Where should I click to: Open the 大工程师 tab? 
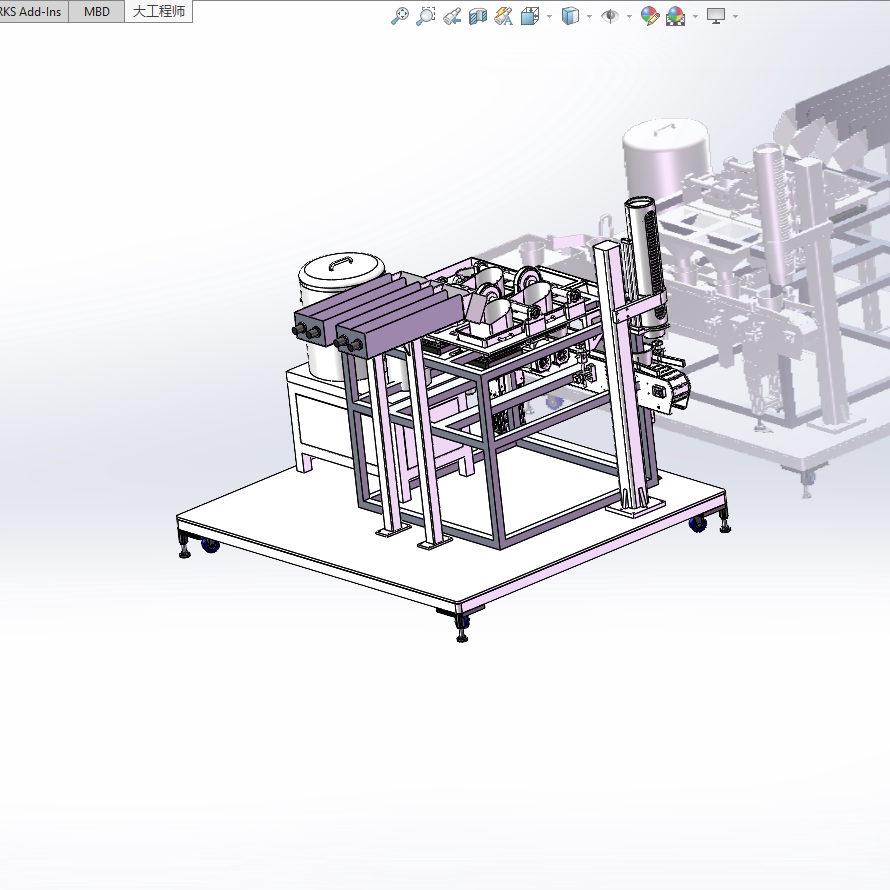click(158, 11)
